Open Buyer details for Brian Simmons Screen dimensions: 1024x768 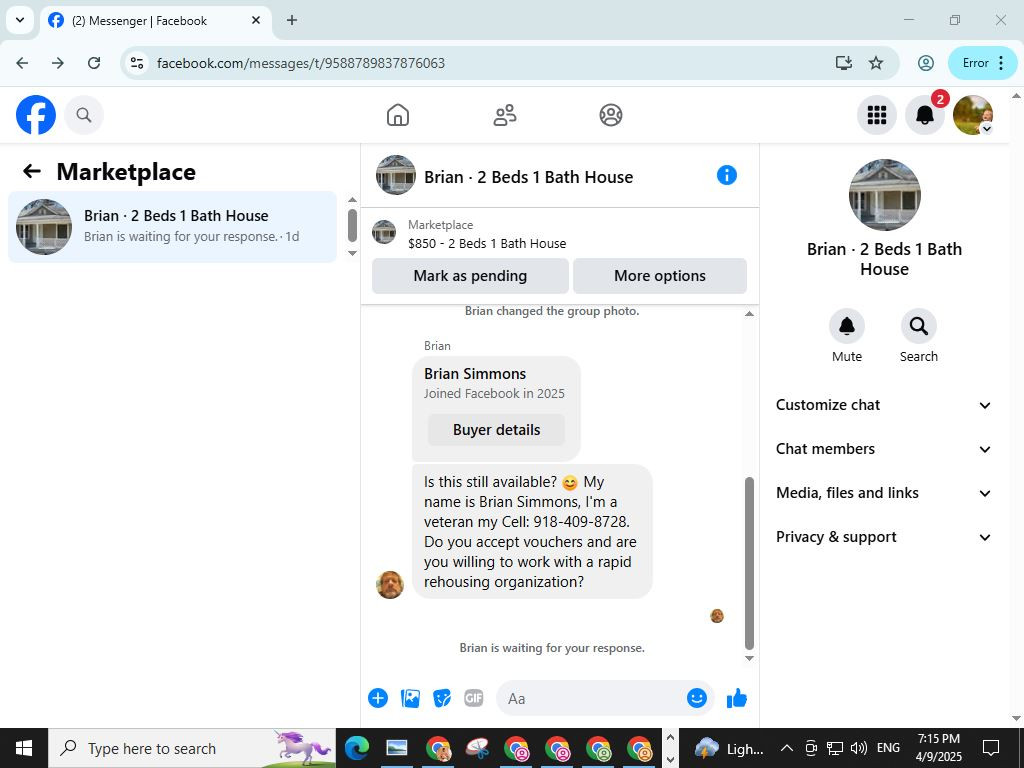[x=496, y=430]
